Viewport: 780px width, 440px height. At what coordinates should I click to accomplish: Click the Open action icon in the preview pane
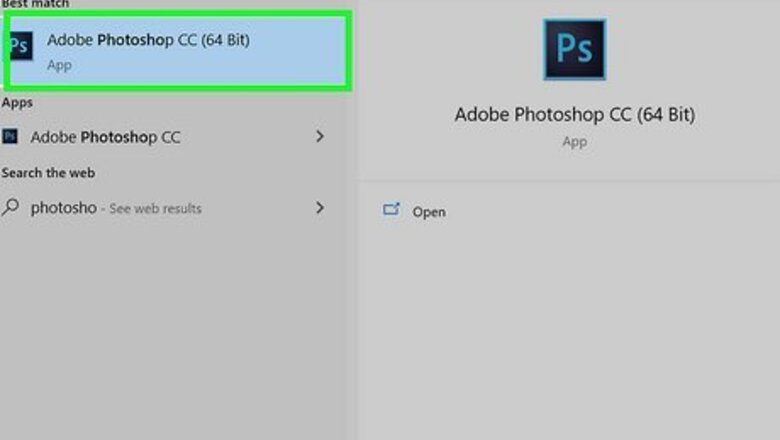point(392,210)
